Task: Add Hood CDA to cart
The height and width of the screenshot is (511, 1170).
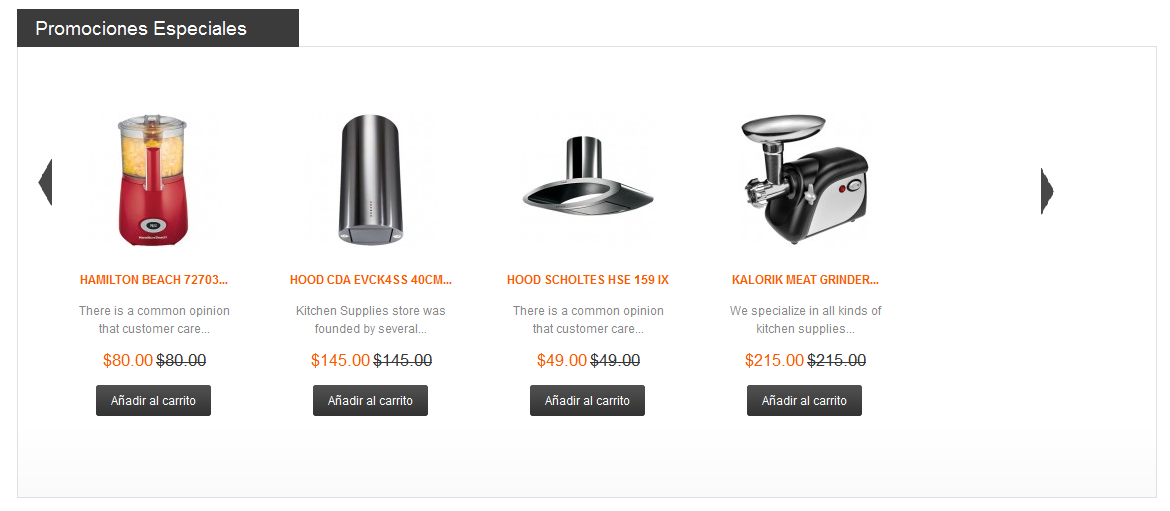Action: tap(370, 401)
